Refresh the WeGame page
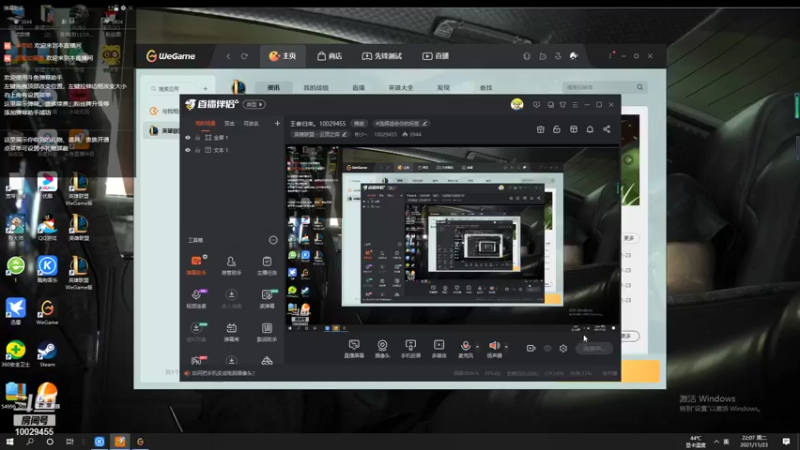800x450 pixels. tap(244, 56)
